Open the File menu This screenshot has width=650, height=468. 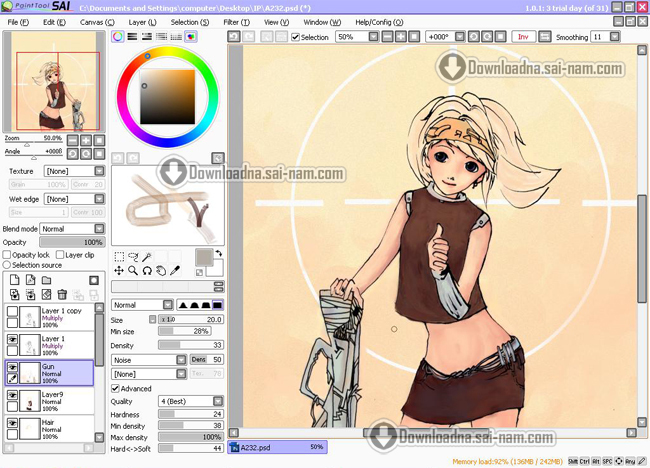coord(18,22)
